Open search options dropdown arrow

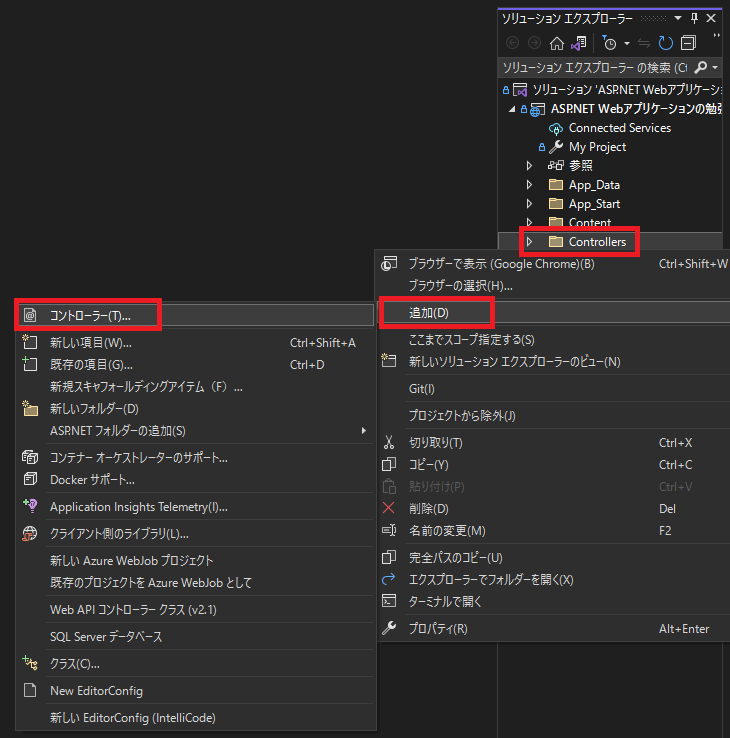point(715,68)
